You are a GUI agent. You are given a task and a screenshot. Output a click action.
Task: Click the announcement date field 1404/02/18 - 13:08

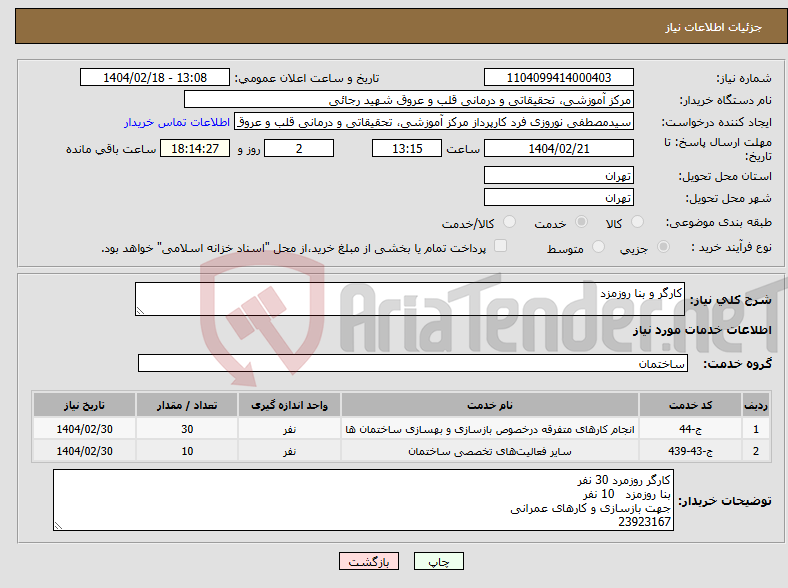coord(155,77)
